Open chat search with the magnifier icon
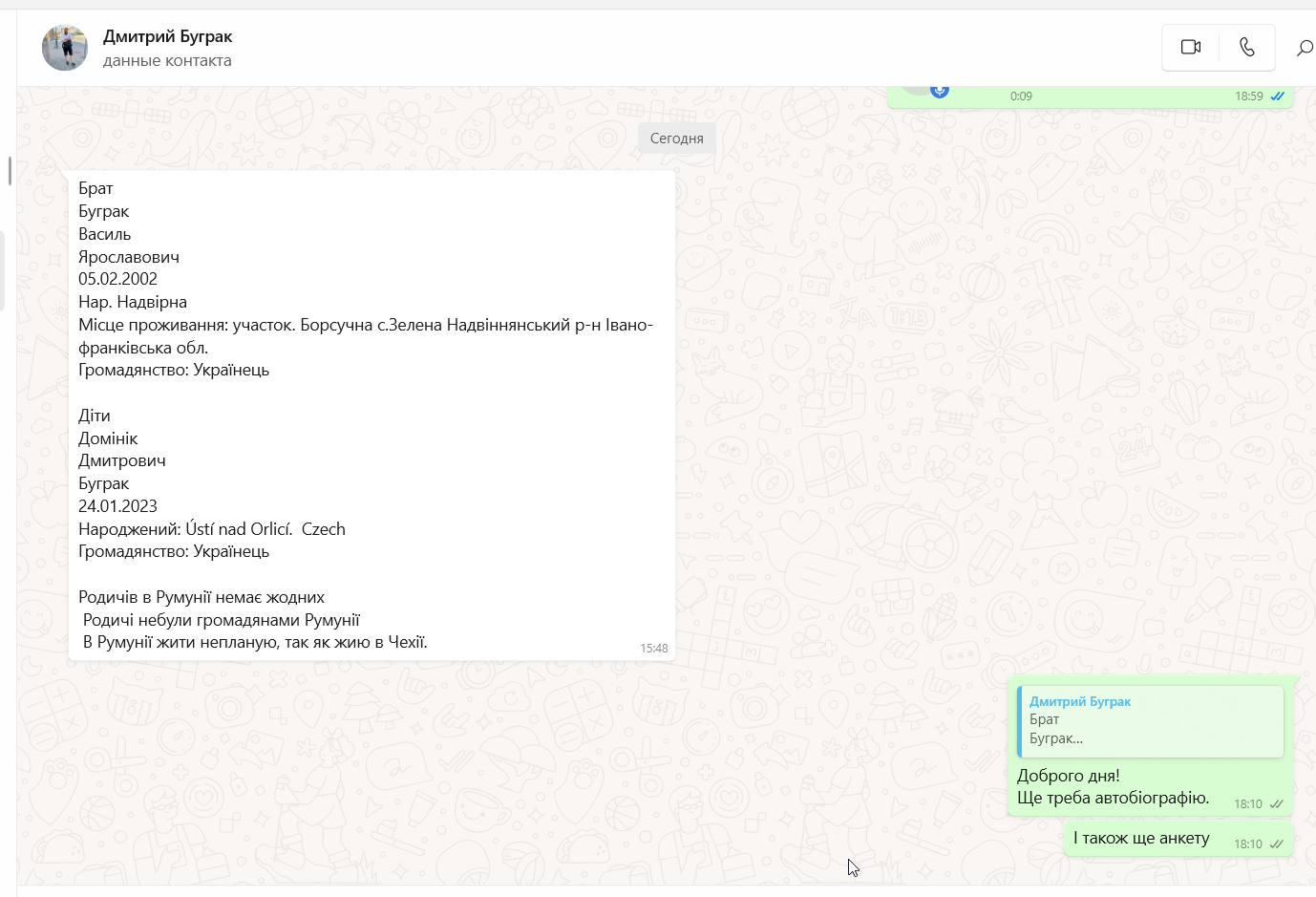Screen dimensions: 1316x897 [1305, 48]
